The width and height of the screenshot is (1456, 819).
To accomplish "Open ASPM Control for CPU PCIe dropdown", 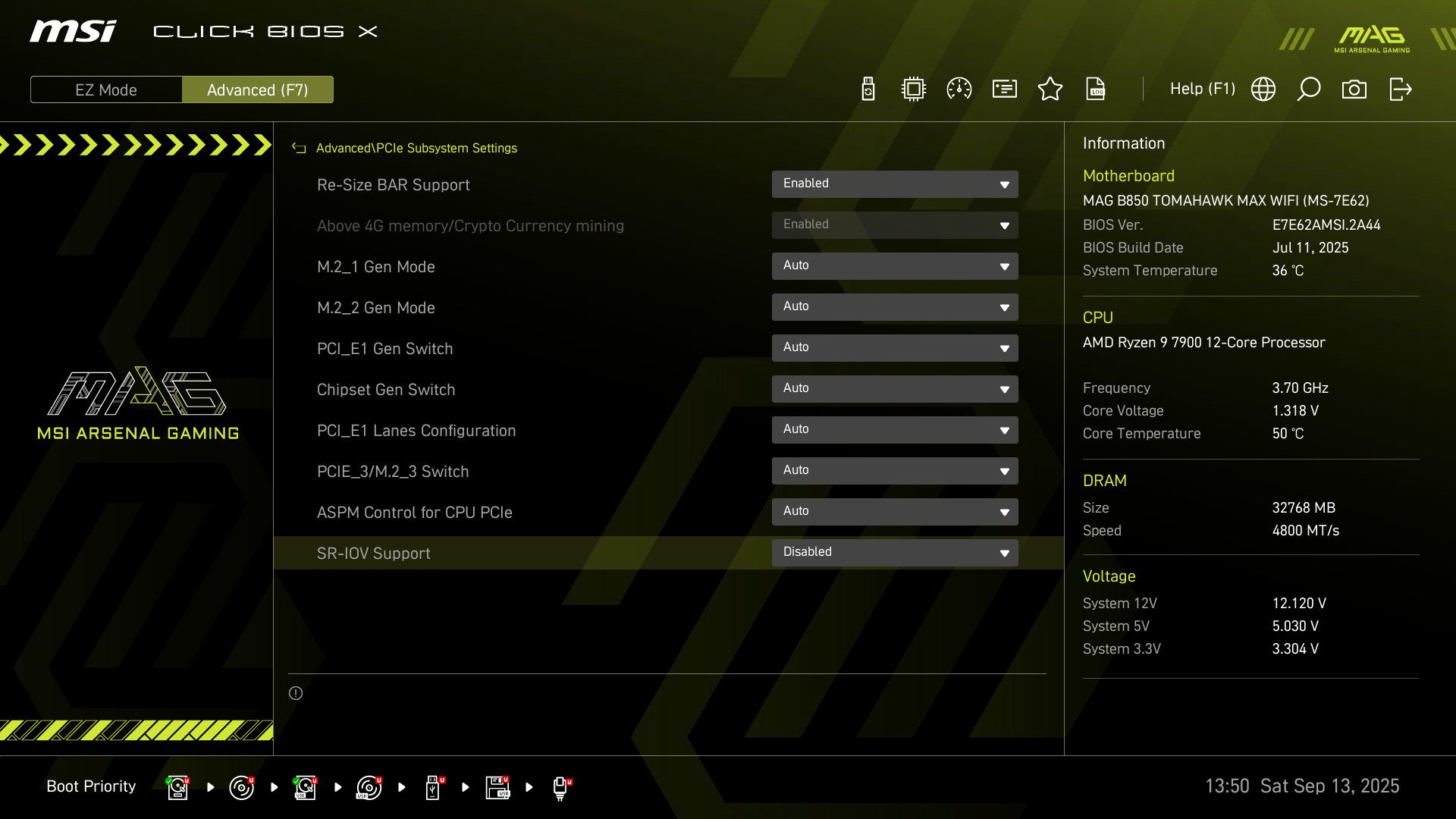I will pyautogui.click(x=895, y=512).
